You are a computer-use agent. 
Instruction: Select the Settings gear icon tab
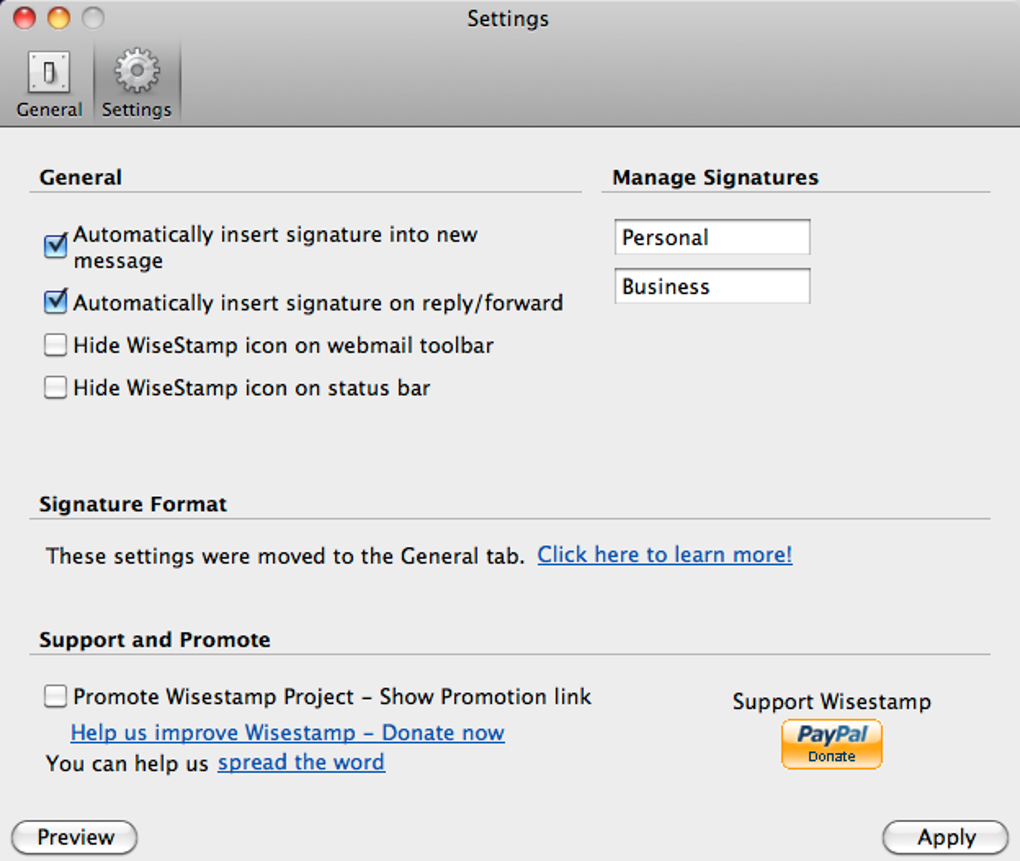click(137, 84)
